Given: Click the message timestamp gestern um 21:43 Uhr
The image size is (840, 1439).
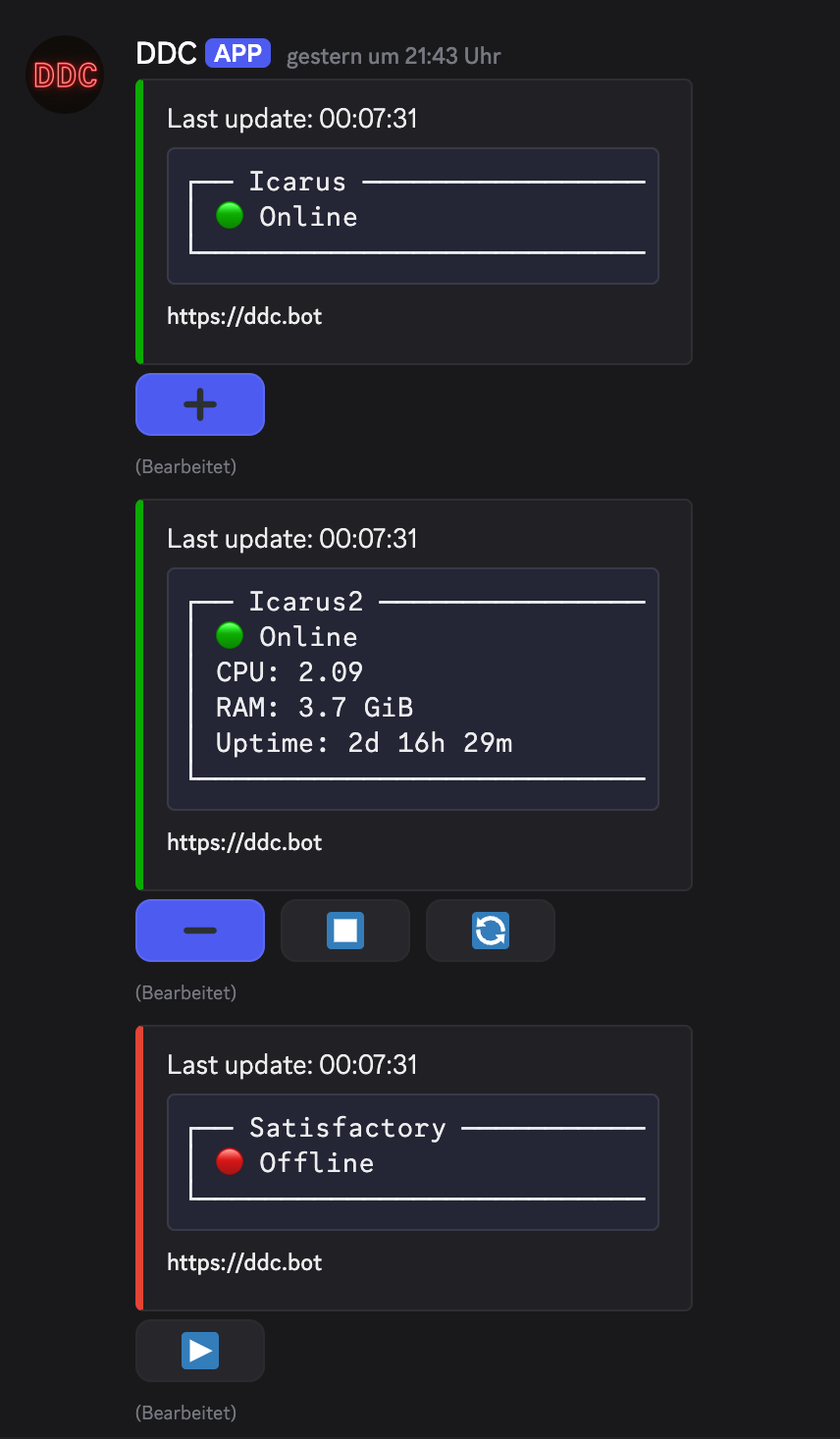Looking at the screenshot, I should [x=394, y=56].
